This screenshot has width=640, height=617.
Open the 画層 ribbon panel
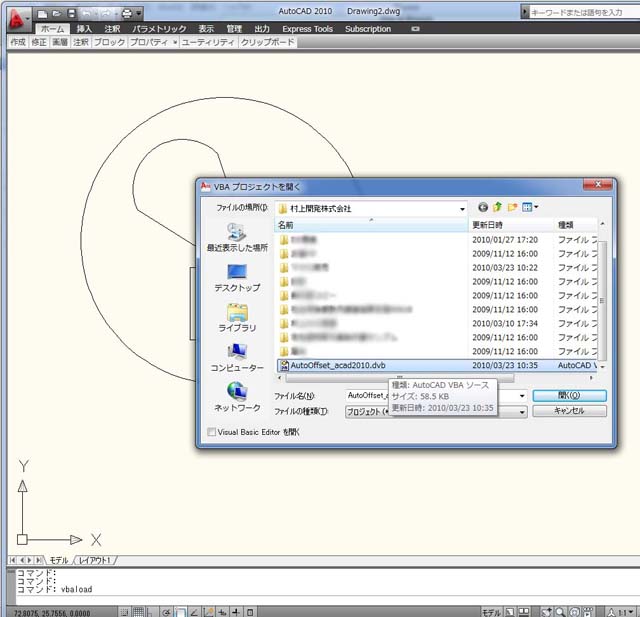click(x=60, y=42)
